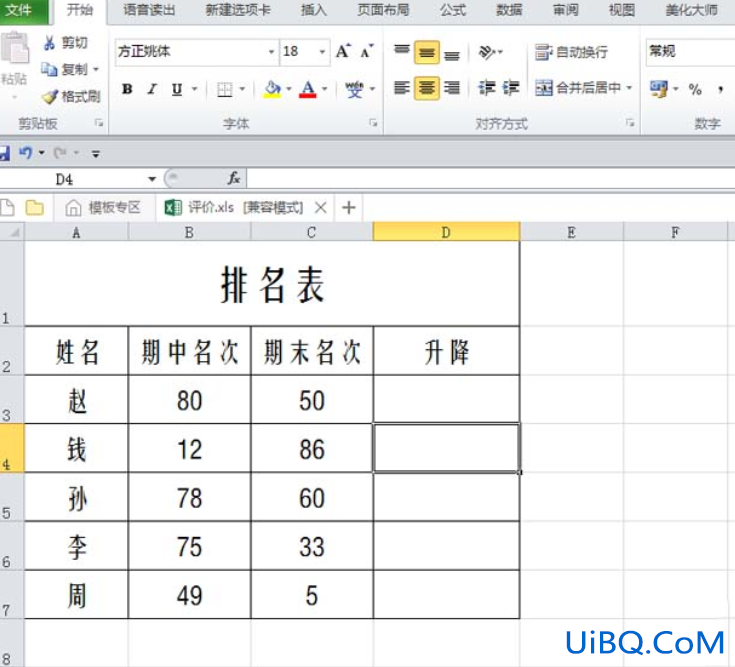Viewport: 735px width, 667px height.
Task: Toggle auto wrap text
Action: 571,52
